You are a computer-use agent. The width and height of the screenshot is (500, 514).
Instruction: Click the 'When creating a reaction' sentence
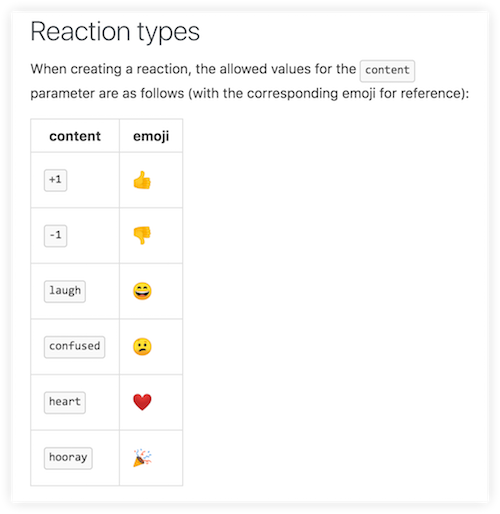250,81
